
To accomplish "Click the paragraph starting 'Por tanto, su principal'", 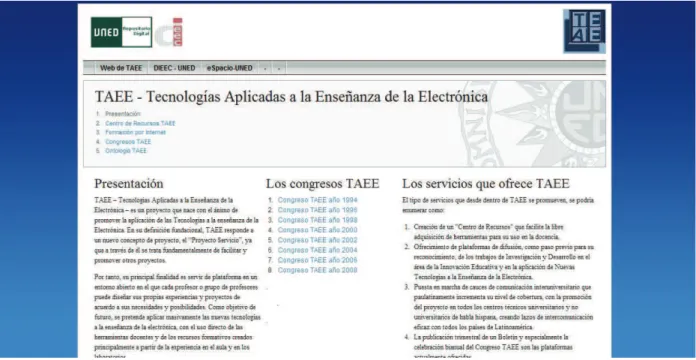I will (177, 317).
